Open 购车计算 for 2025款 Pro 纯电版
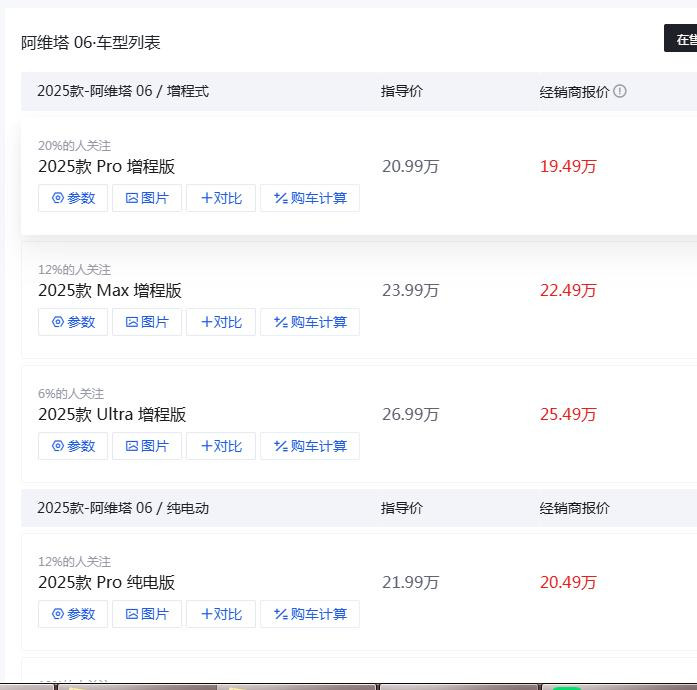697x690 pixels. (310, 614)
